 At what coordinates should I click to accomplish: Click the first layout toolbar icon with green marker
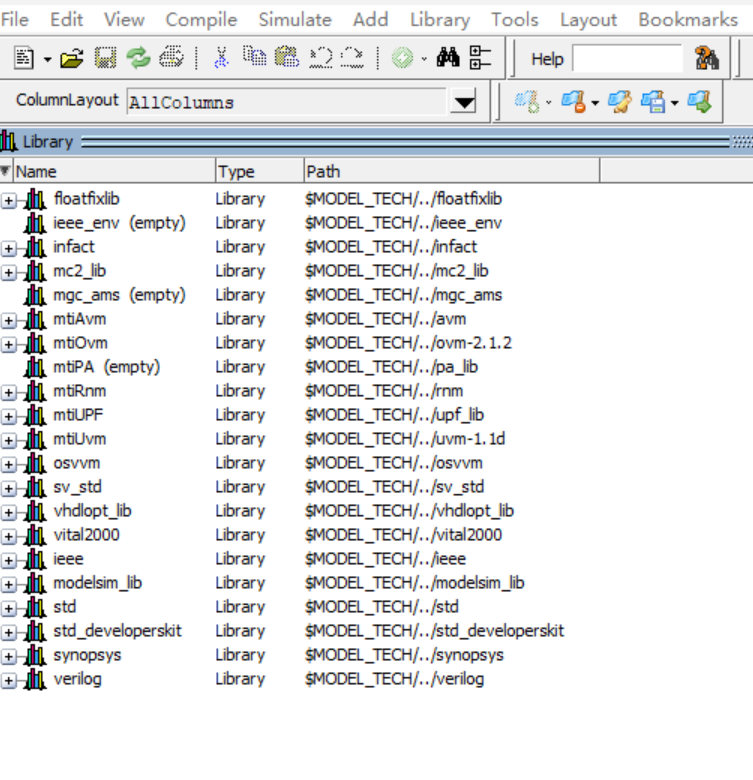point(526,101)
